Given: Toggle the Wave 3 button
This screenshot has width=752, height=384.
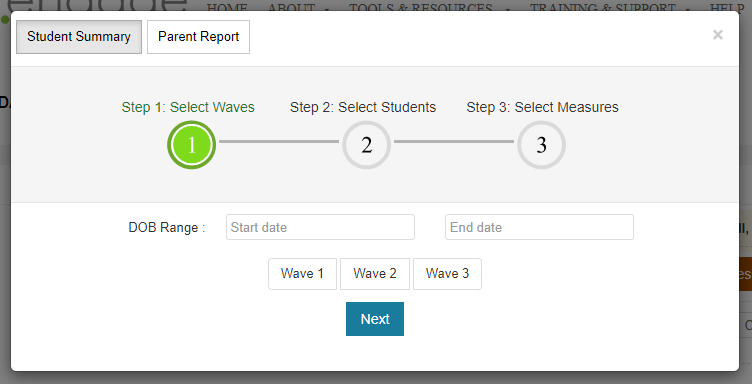Looking at the screenshot, I should pyautogui.click(x=447, y=274).
